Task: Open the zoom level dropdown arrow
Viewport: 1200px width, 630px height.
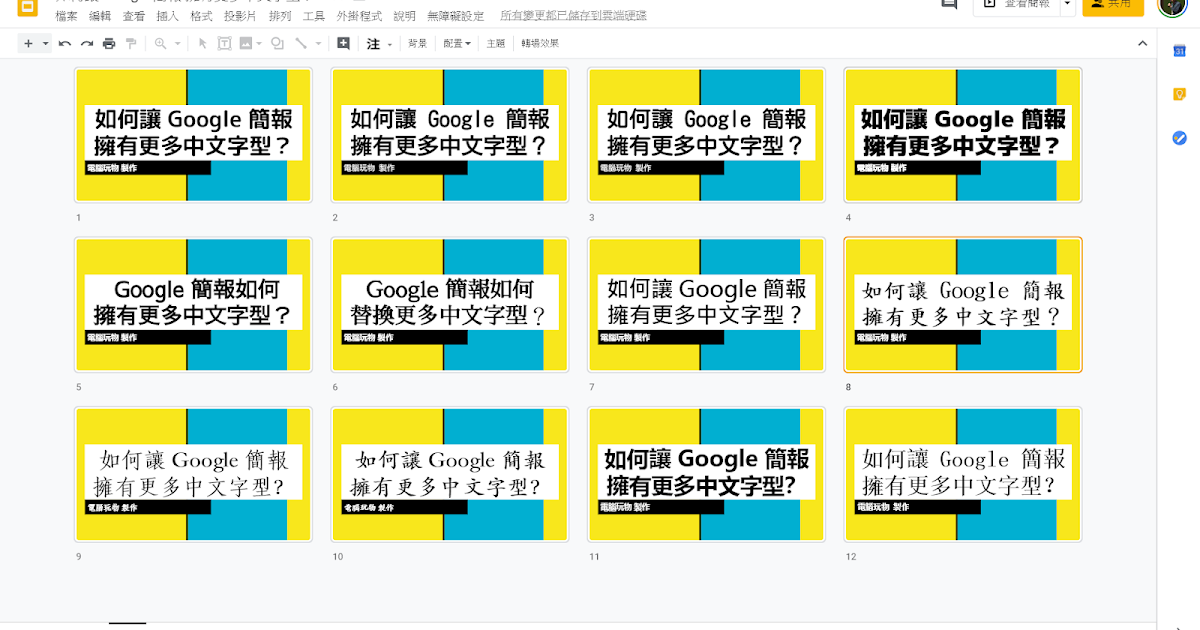Action: click(x=178, y=44)
